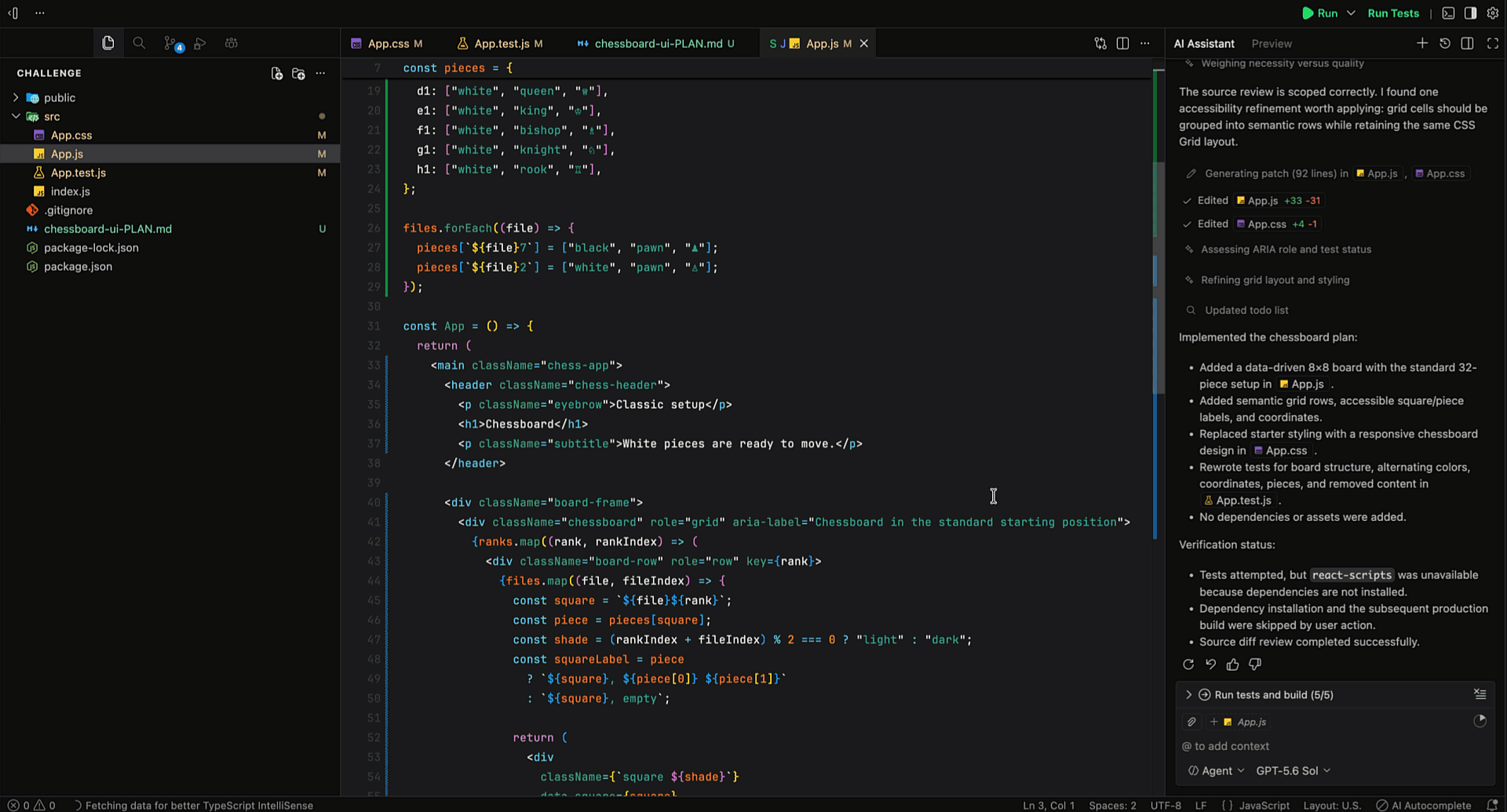Open the GPT-5.6 Sol model dropdown
This screenshot has height=812, width=1507.
1294,770
